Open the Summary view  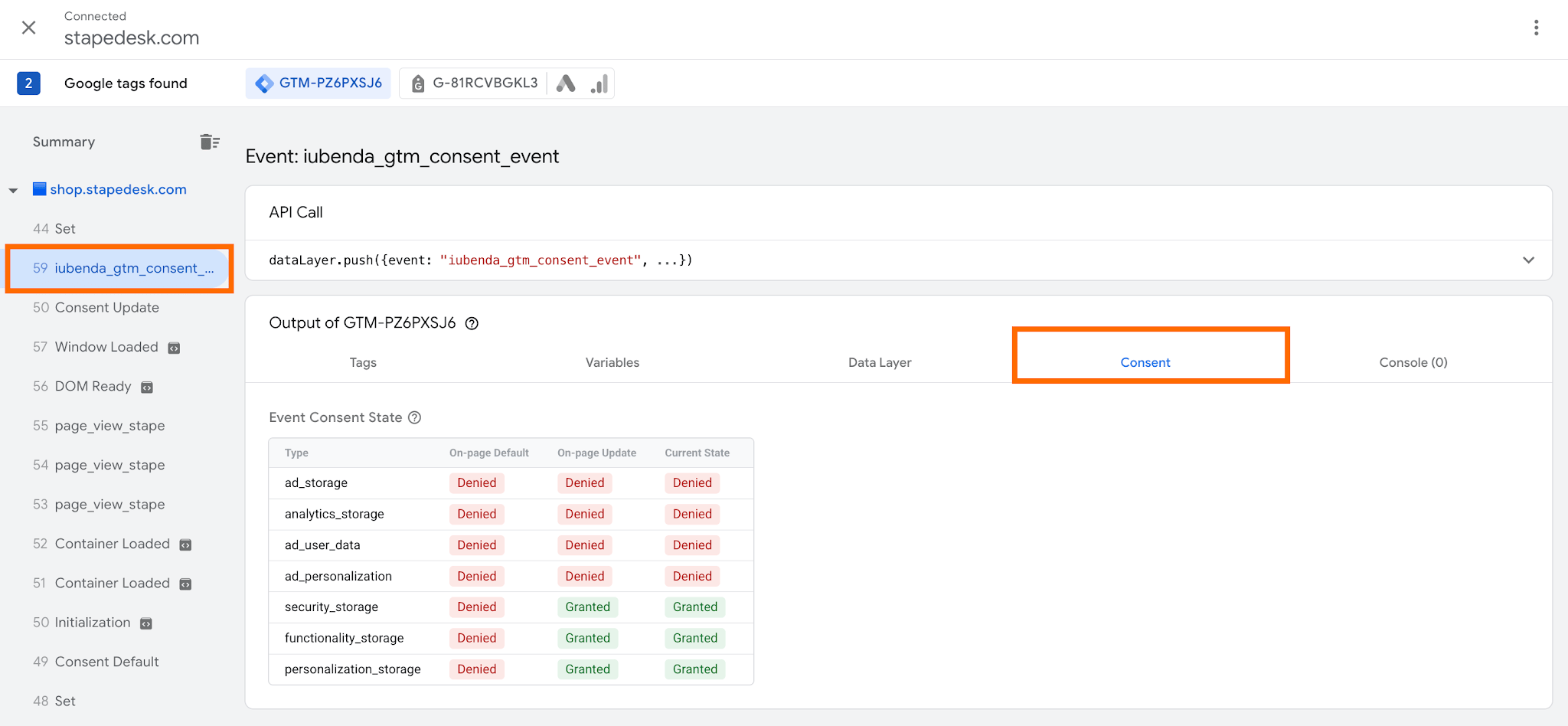pyautogui.click(x=64, y=142)
